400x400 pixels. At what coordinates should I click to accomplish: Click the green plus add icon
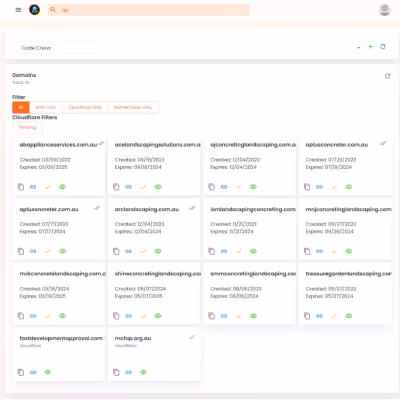pos(370,47)
